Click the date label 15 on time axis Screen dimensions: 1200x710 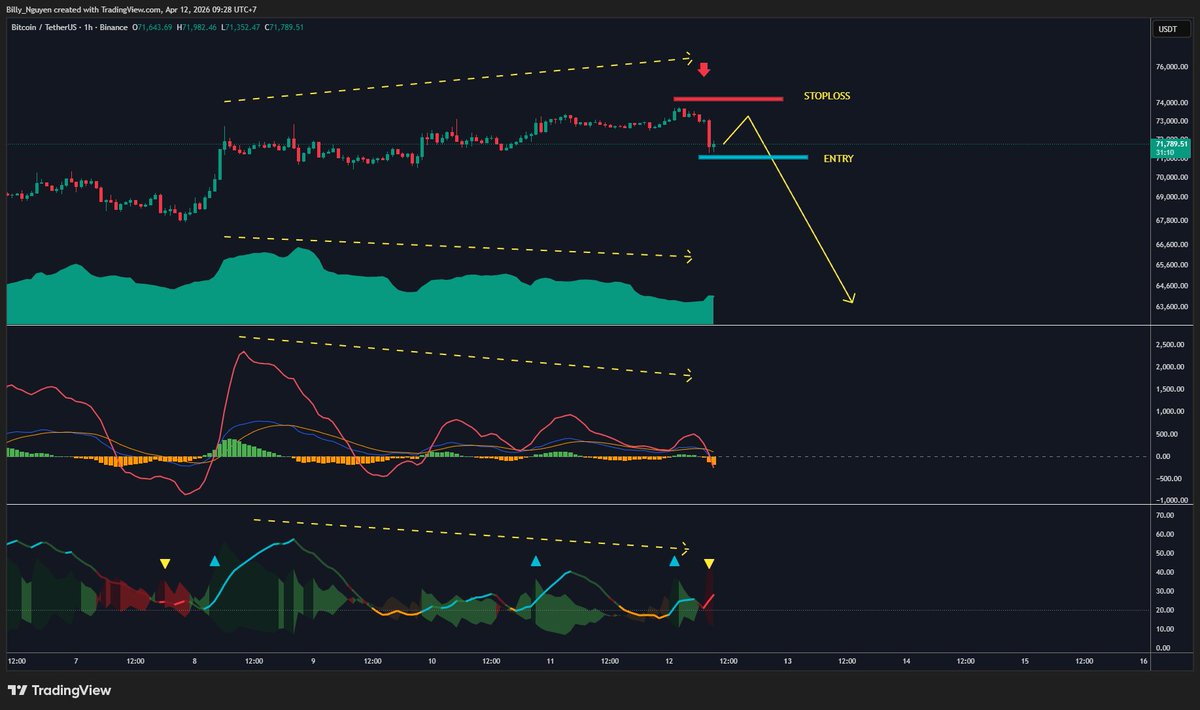[x=1024, y=661]
